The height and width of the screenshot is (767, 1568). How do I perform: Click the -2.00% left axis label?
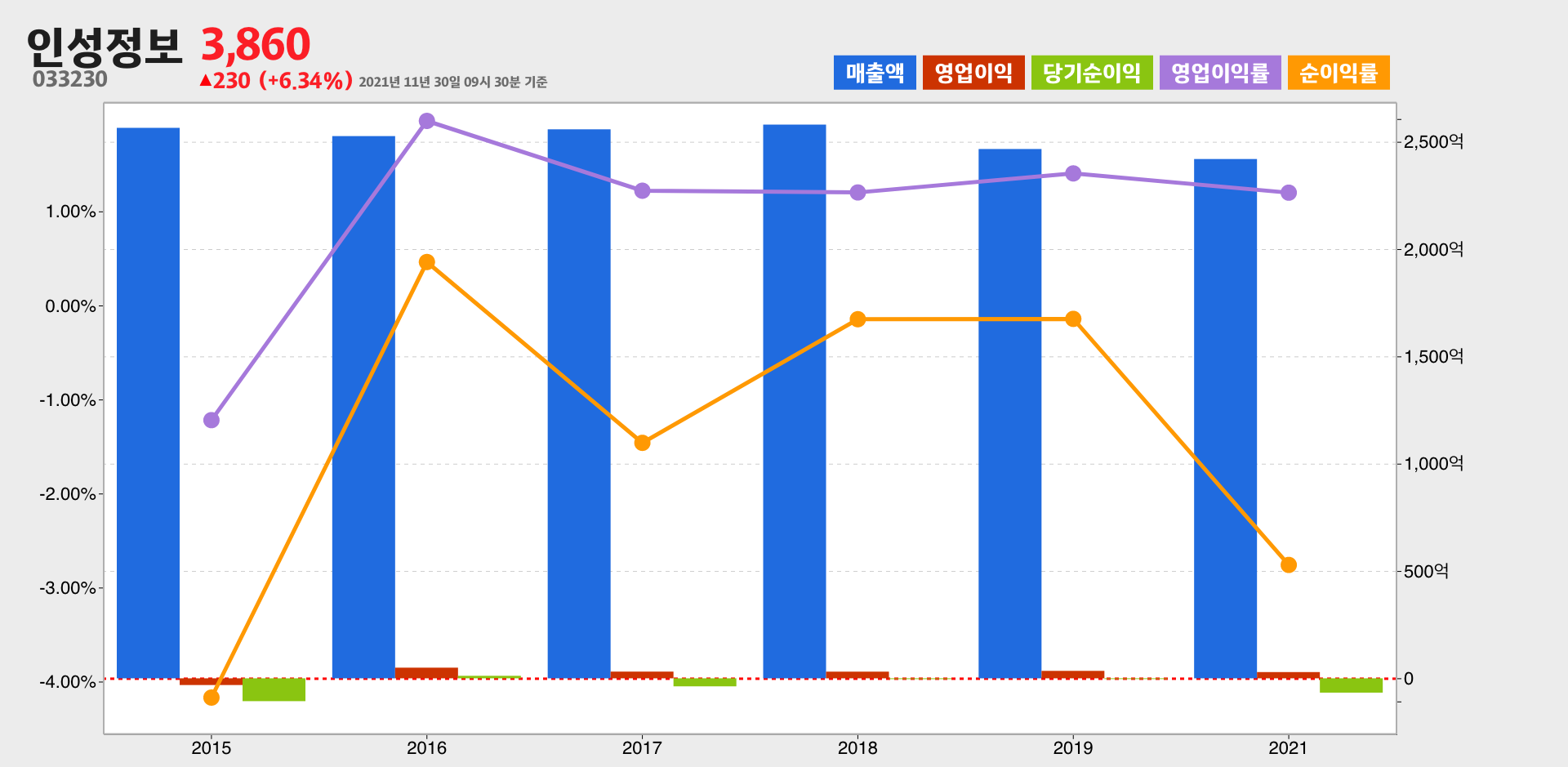[x=68, y=494]
